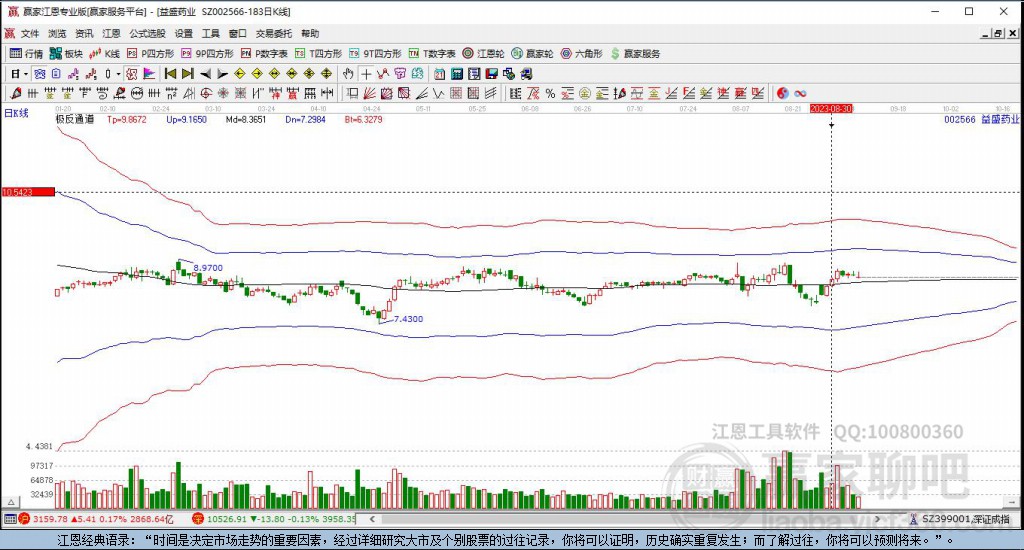Open the 9P四方形 tool
Viewport: 1024px width, 550px height.
(207, 54)
